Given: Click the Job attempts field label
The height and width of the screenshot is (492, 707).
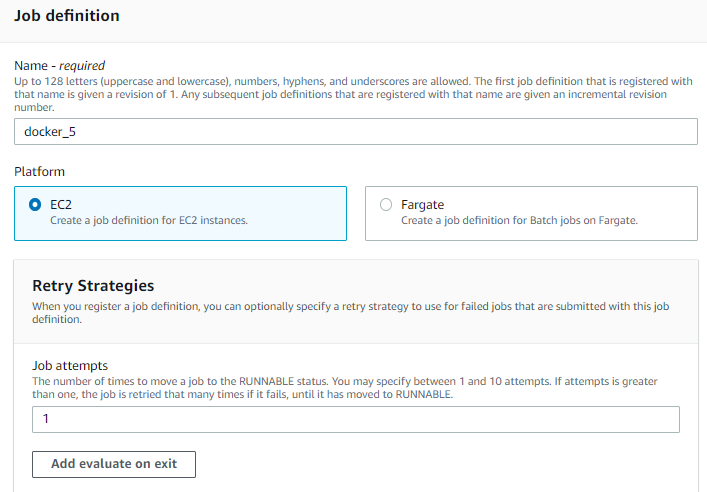Looking at the screenshot, I should click(70, 365).
